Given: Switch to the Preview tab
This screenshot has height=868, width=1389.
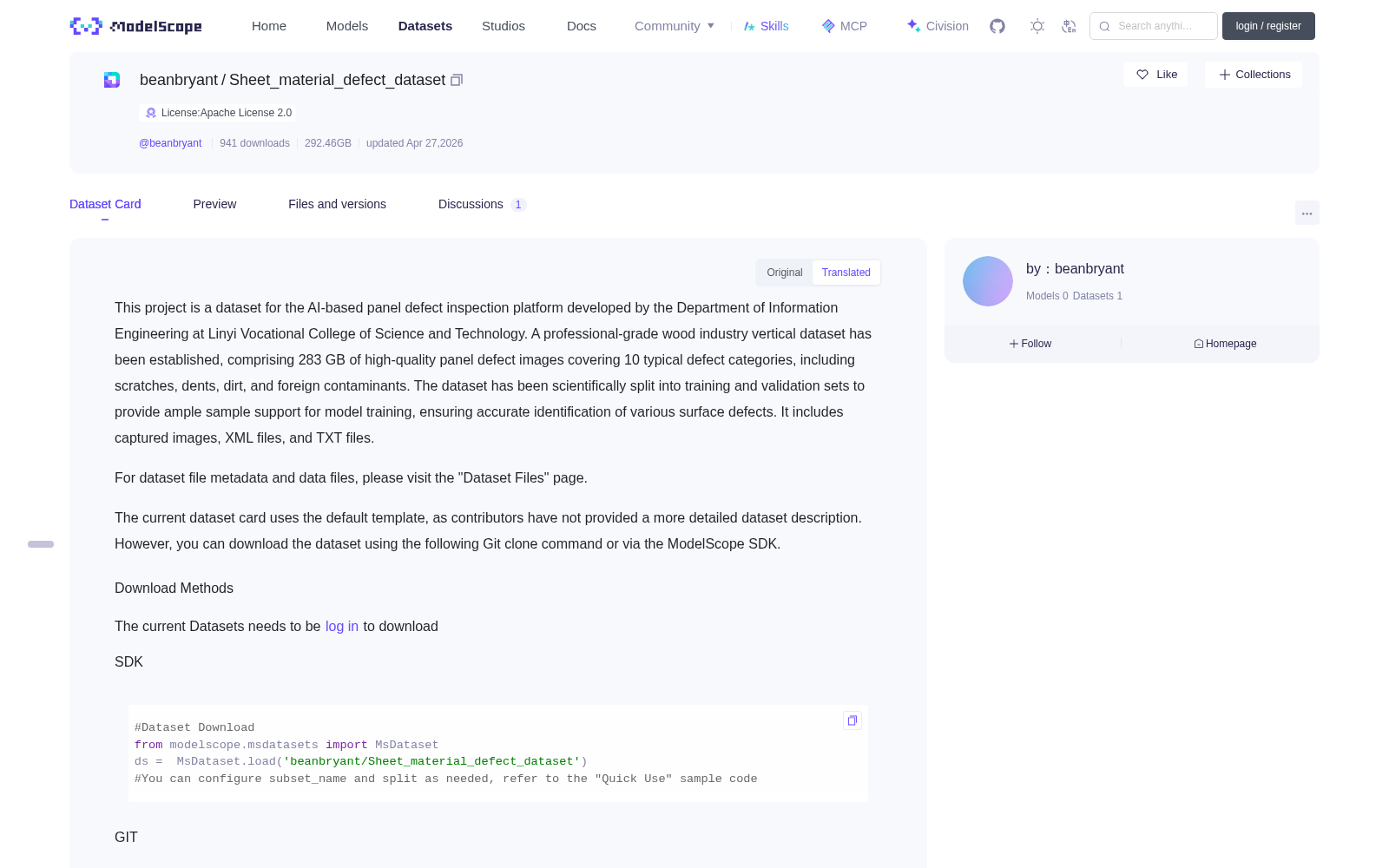Looking at the screenshot, I should pos(214,204).
